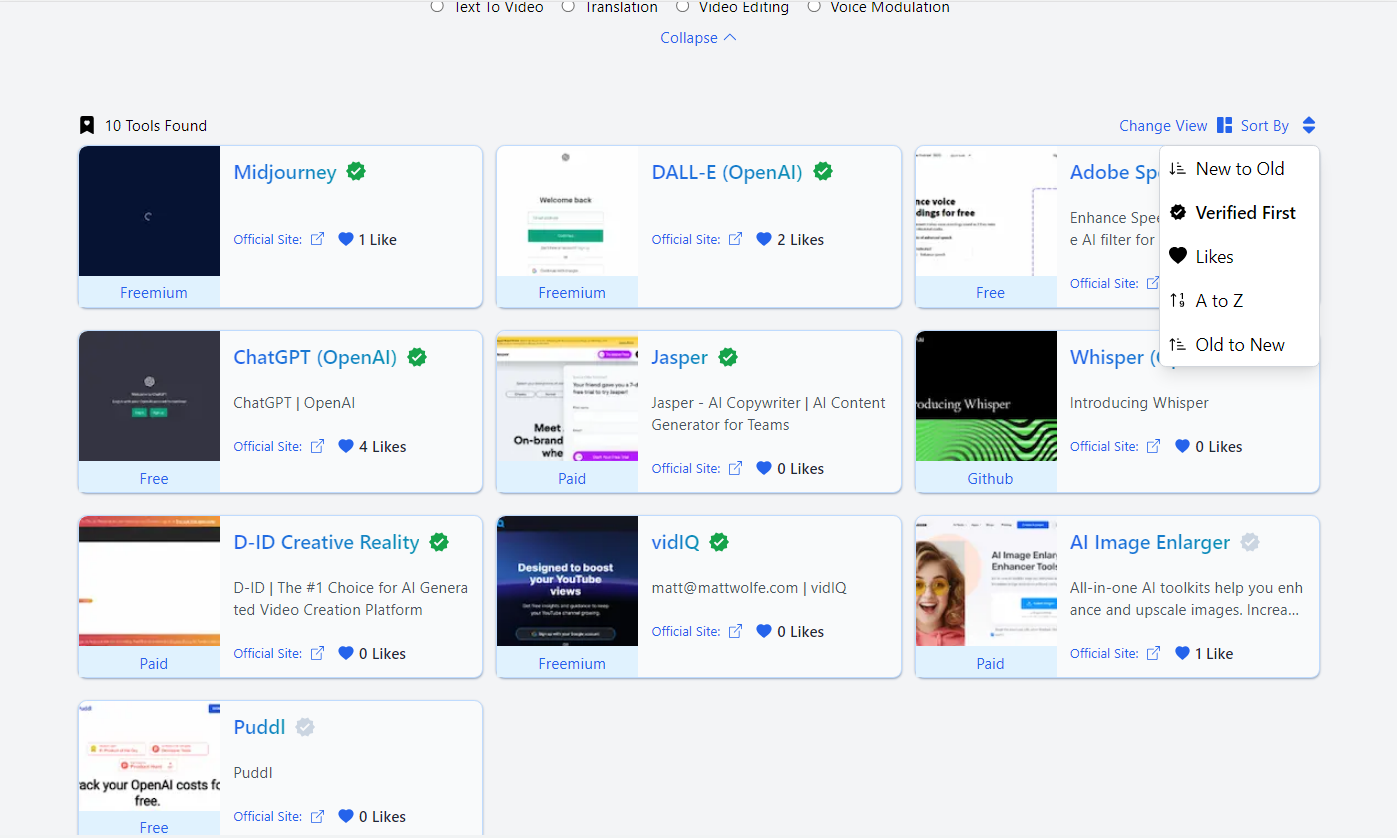Click the grid Change View icon
Image resolution: width=1397 pixels, height=838 pixels.
[x=1225, y=125]
